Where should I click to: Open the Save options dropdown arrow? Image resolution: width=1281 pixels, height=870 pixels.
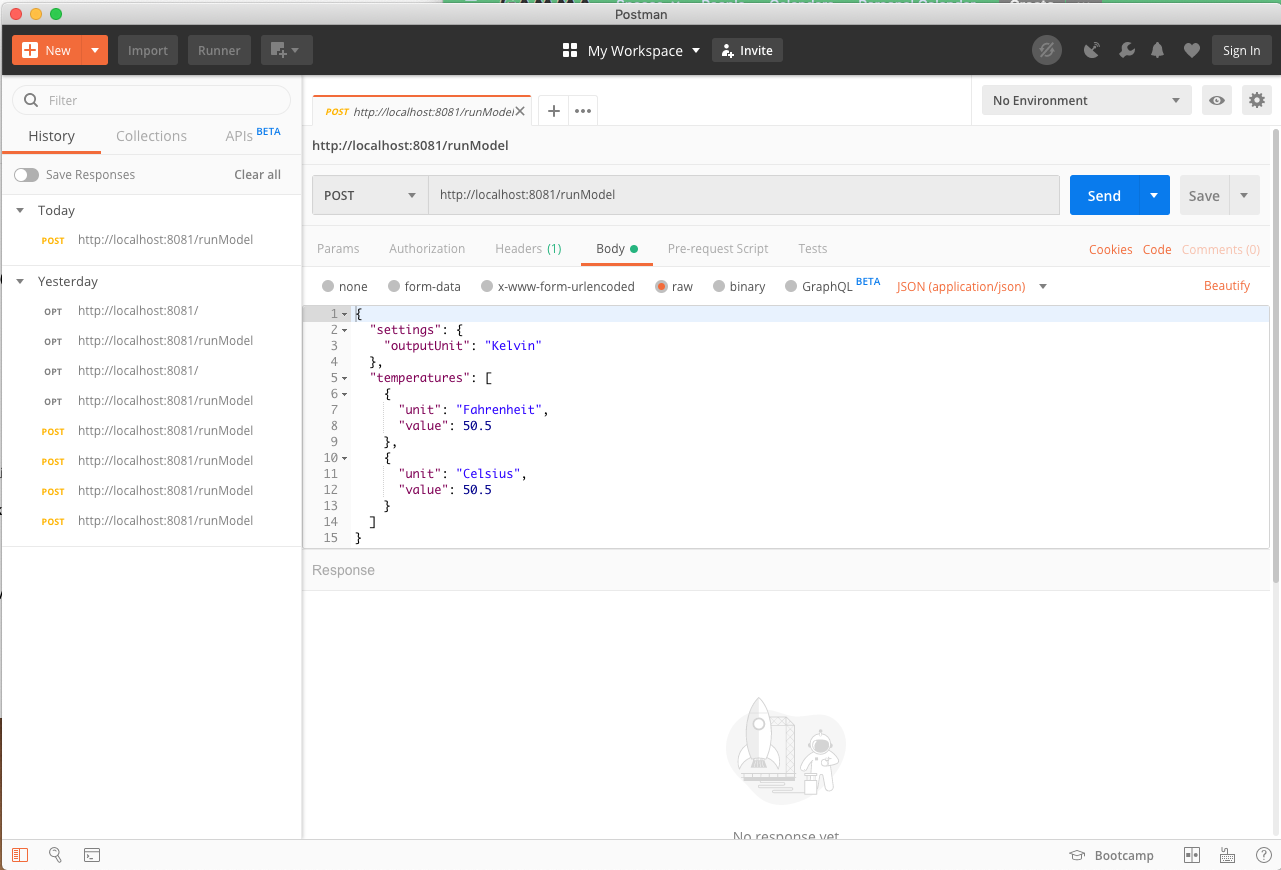coord(1244,195)
